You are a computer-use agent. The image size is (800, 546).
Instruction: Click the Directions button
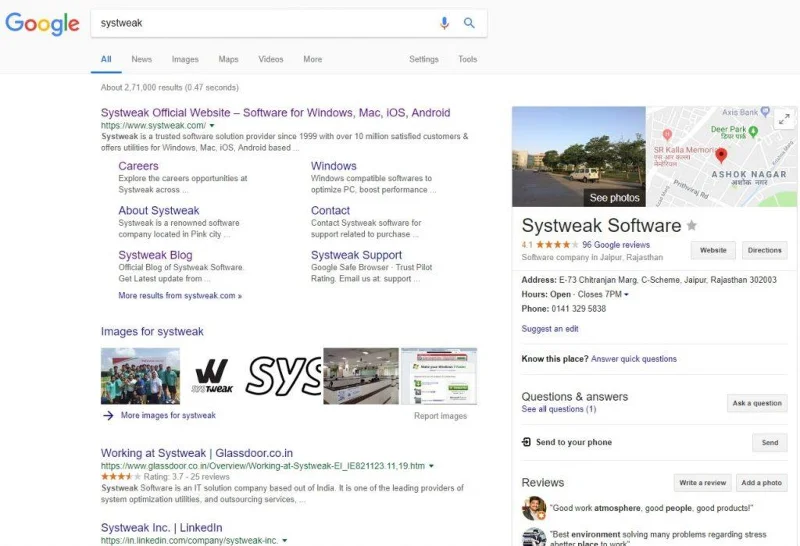pyautogui.click(x=764, y=250)
